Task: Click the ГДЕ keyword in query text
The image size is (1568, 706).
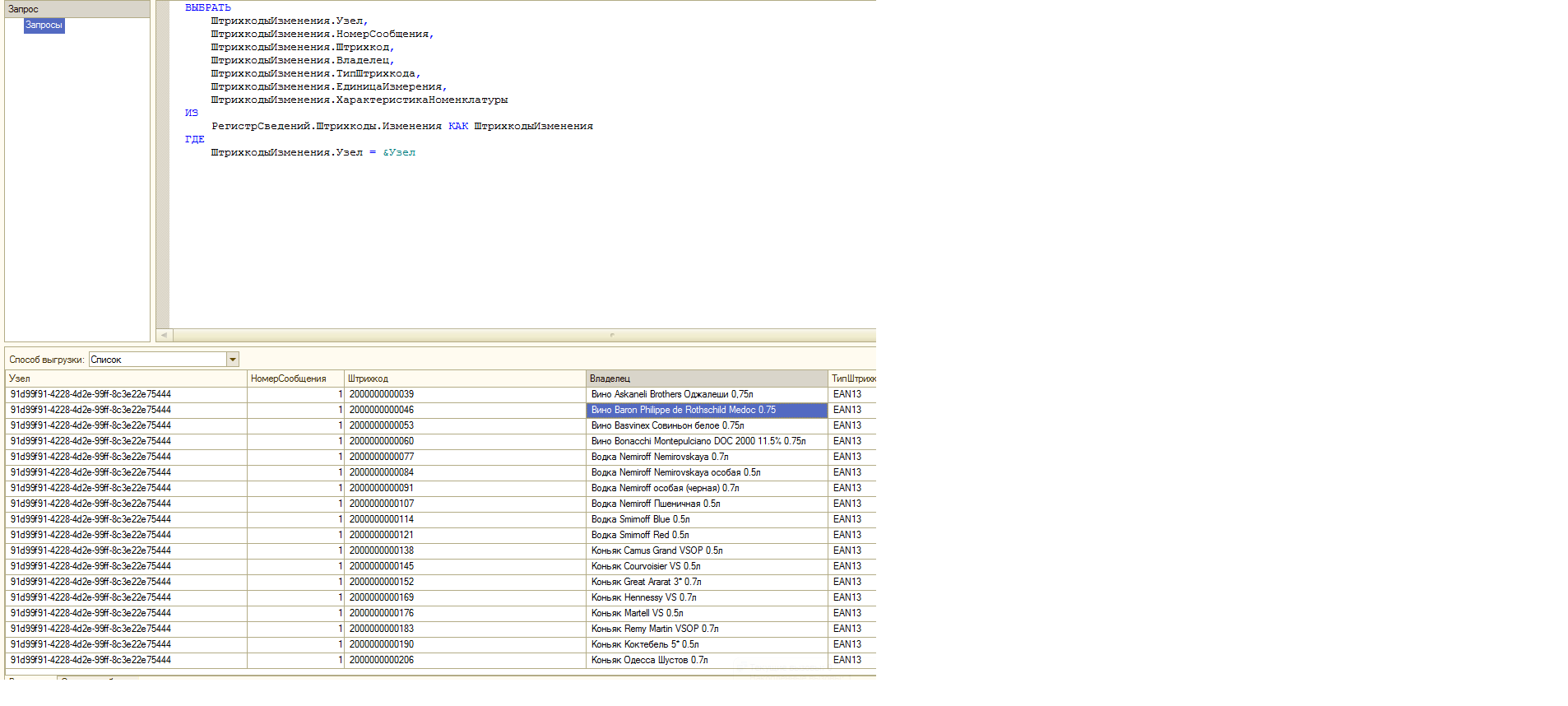Action: tap(194, 139)
